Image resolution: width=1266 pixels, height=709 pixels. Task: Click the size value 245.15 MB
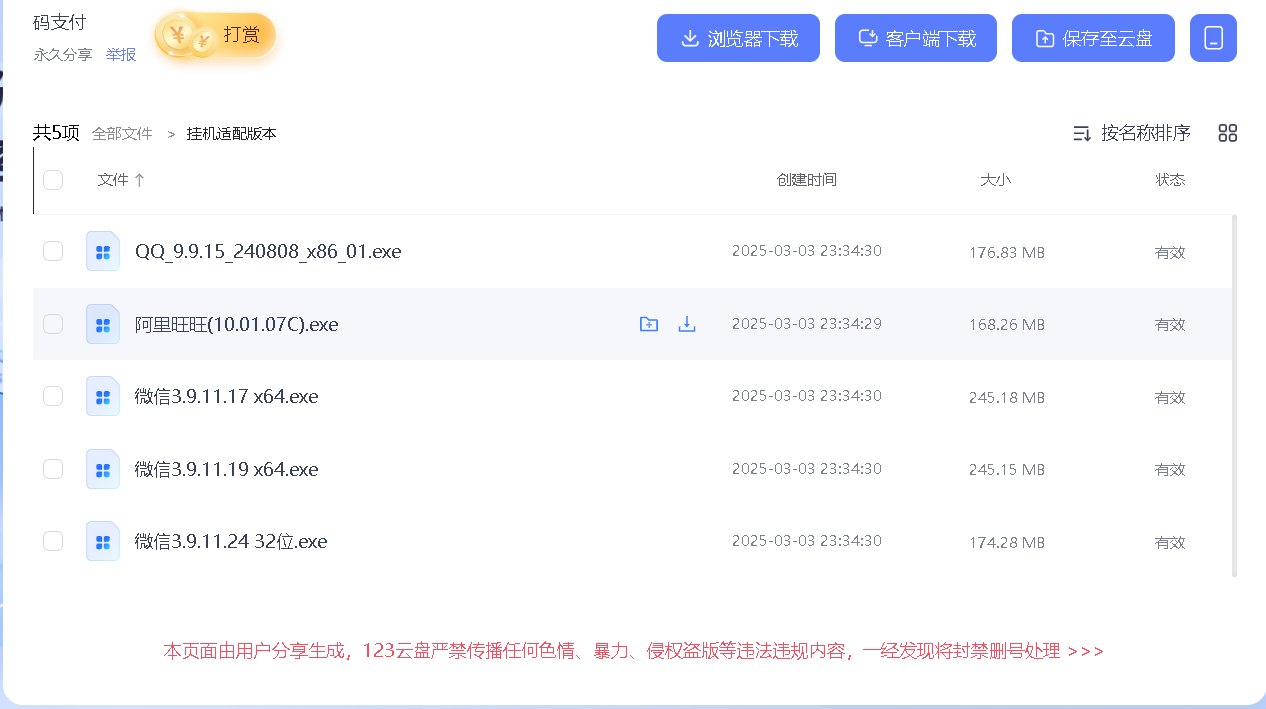pyautogui.click(x=1007, y=469)
